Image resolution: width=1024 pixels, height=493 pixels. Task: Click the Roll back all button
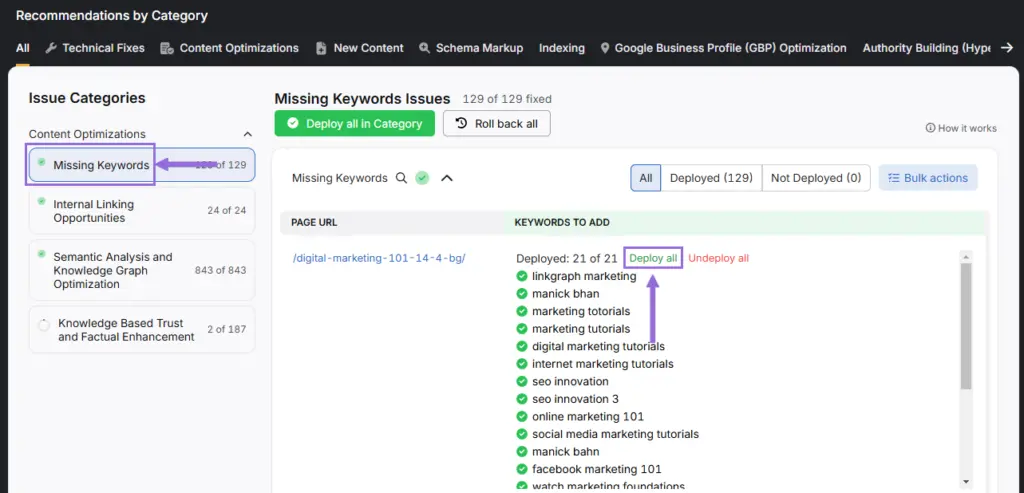[496, 123]
